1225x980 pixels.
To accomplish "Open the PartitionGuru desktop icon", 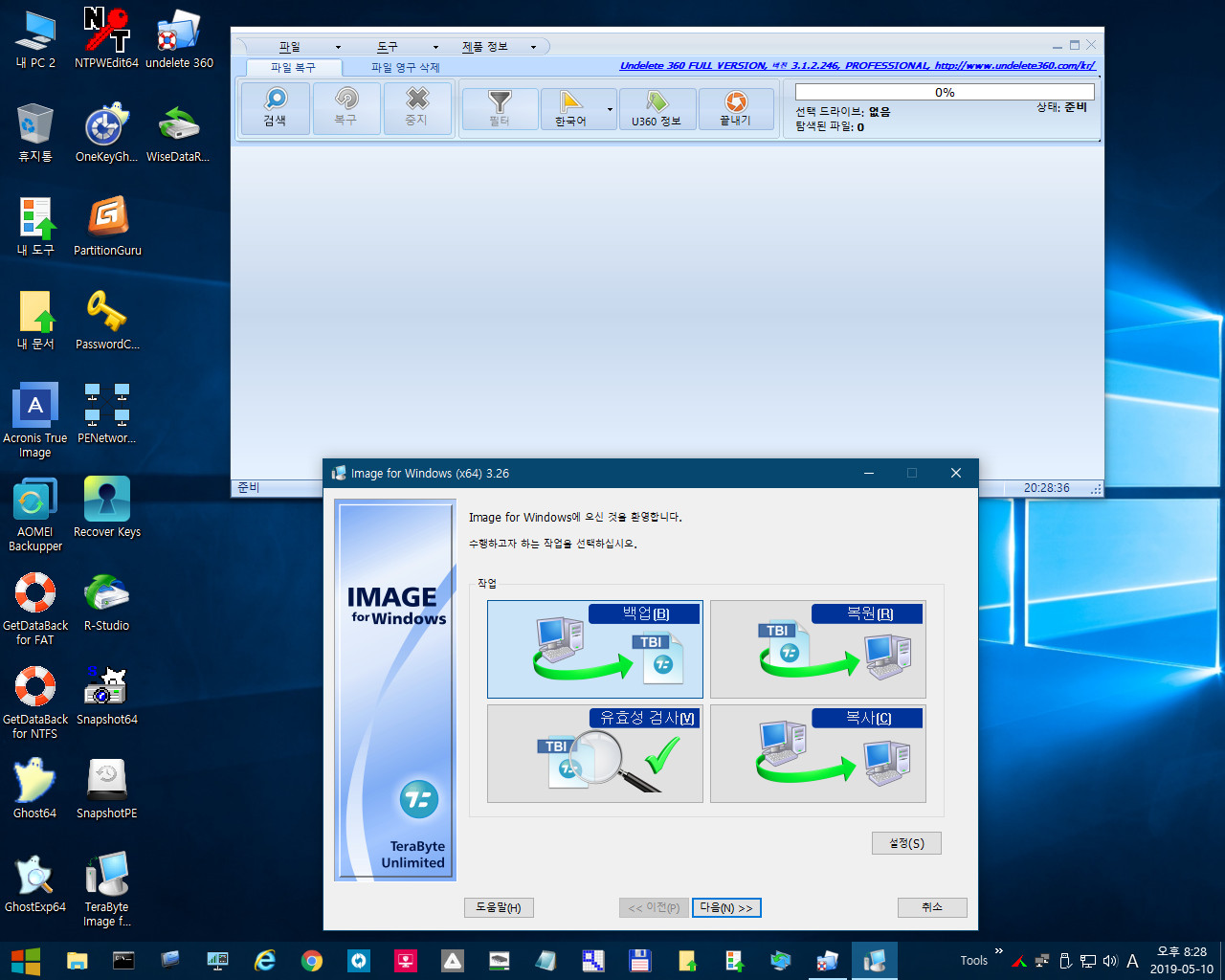I will (x=107, y=226).
